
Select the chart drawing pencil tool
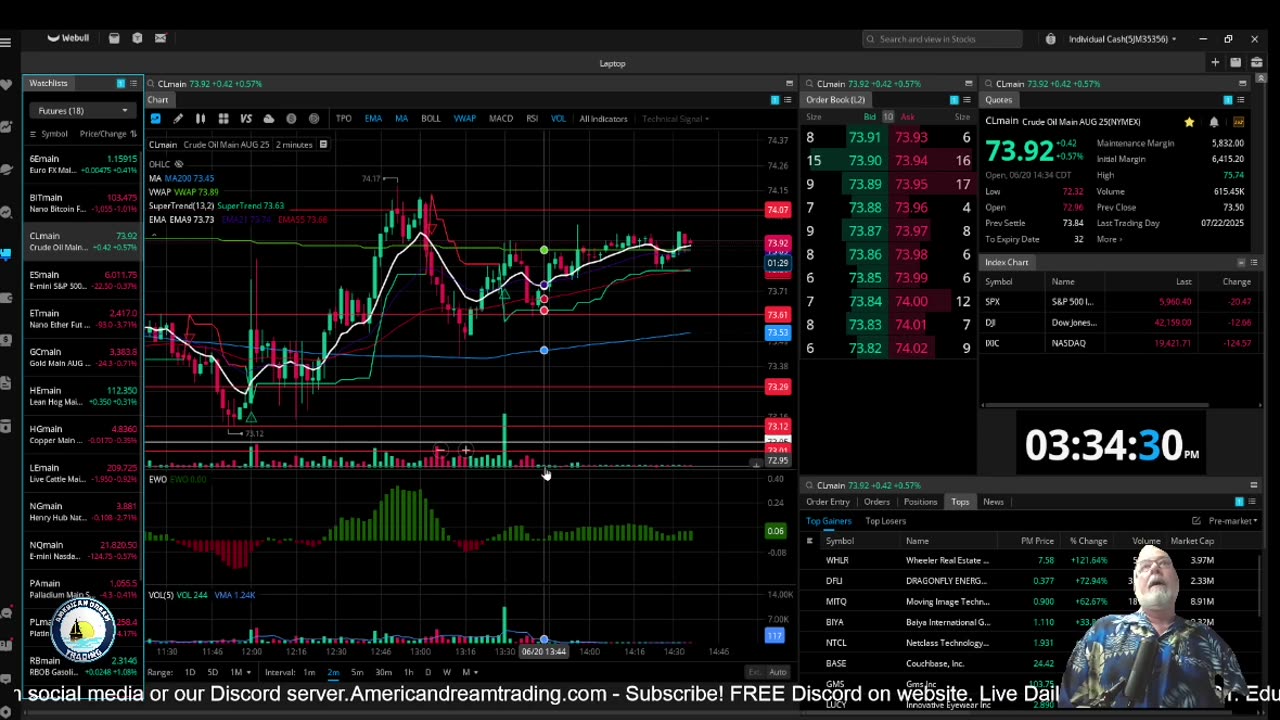178,119
